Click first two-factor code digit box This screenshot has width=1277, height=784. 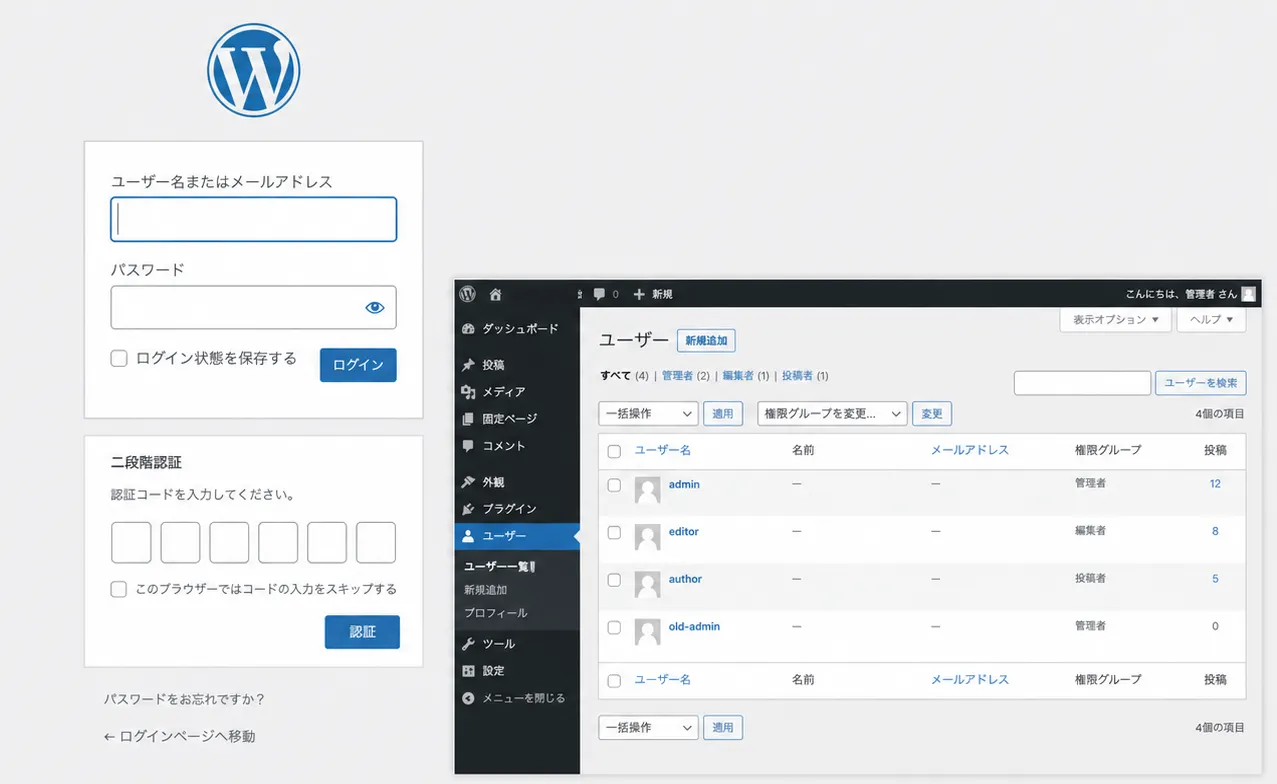(x=131, y=542)
